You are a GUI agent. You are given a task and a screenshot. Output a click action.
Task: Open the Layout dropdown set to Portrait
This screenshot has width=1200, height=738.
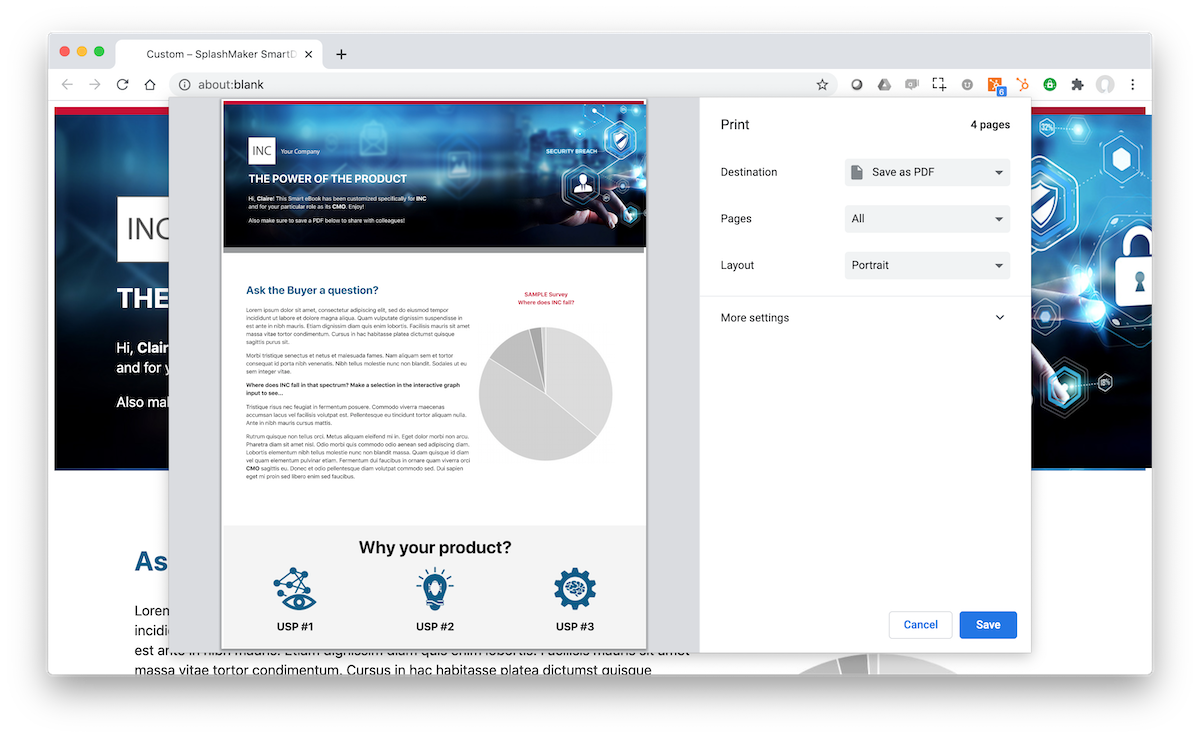click(x=927, y=265)
